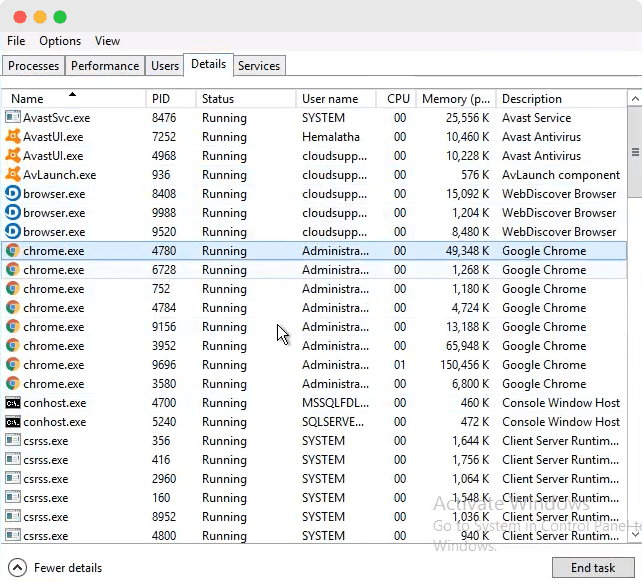Click the AvLaunch.exe process icon
Image resolution: width=642 pixels, height=582 pixels.
[x=13, y=175]
